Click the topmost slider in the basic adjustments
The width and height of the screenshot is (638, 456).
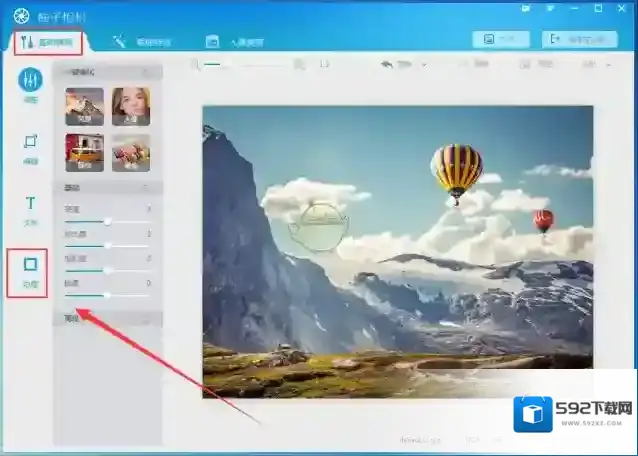pyautogui.click(x=107, y=221)
